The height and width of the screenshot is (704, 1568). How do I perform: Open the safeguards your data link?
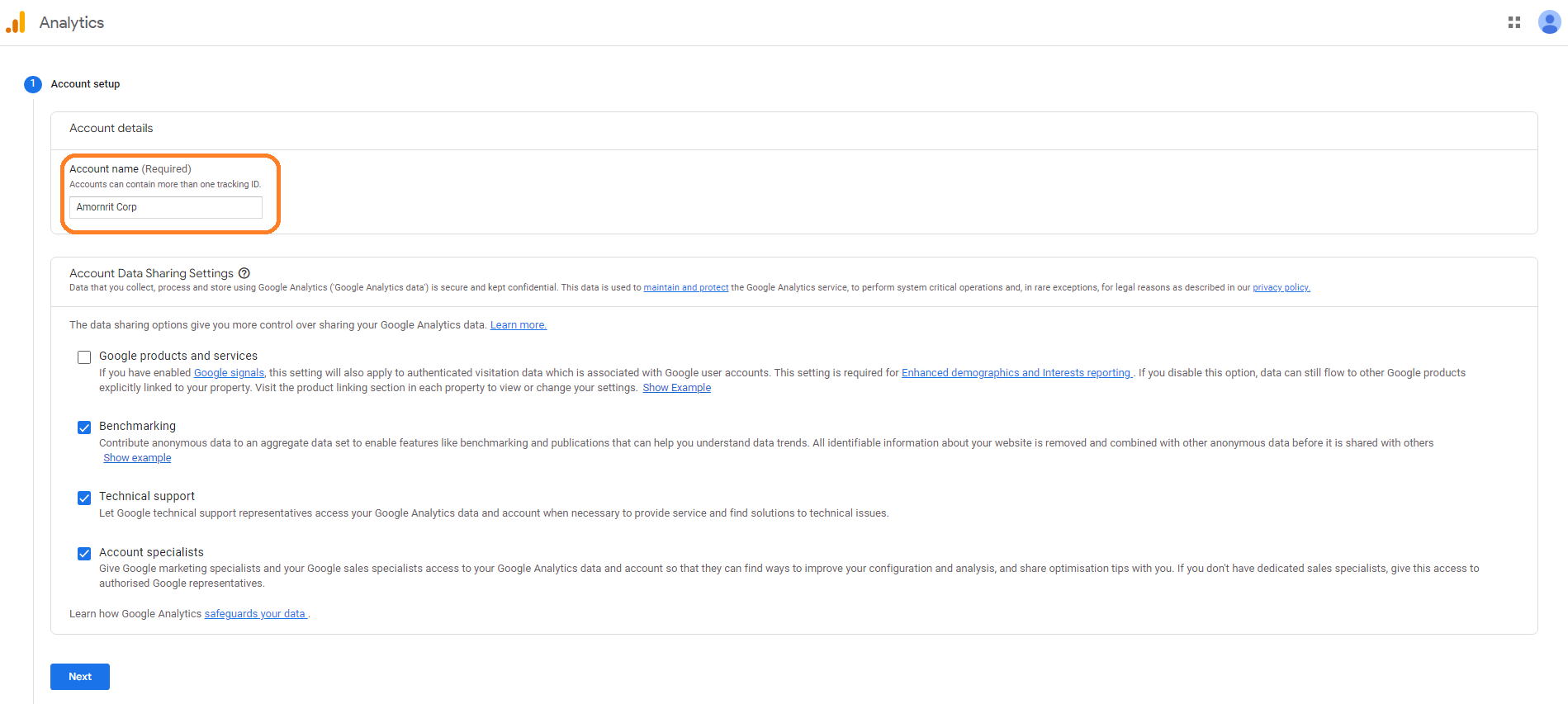coord(255,614)
